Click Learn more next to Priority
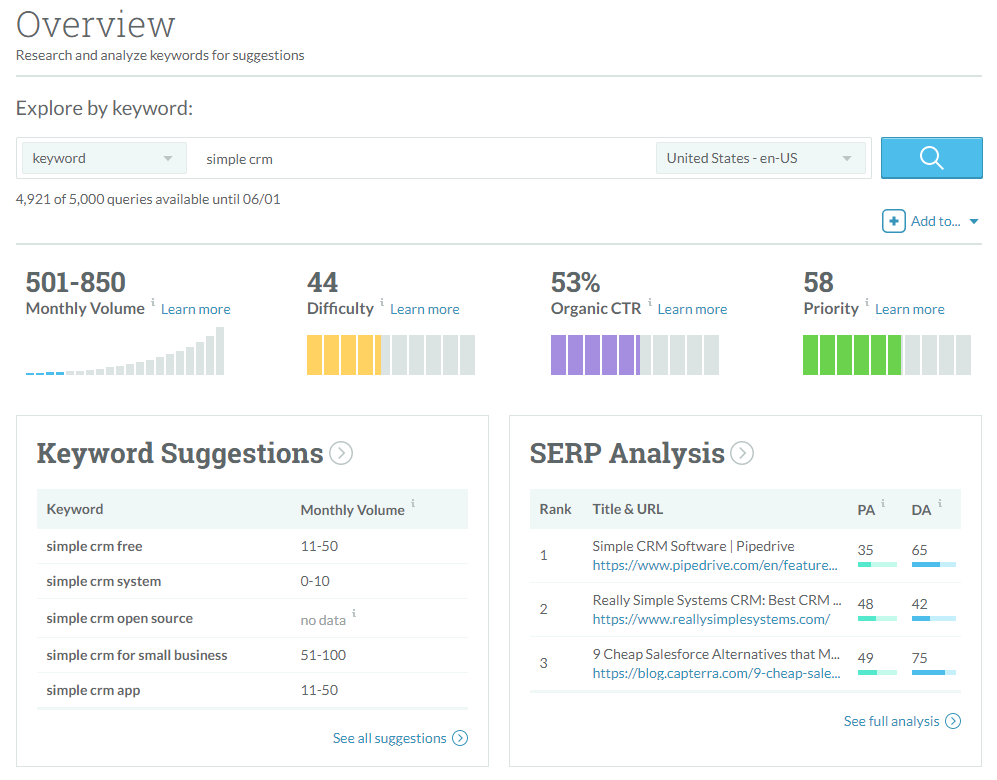 (909, 309)
